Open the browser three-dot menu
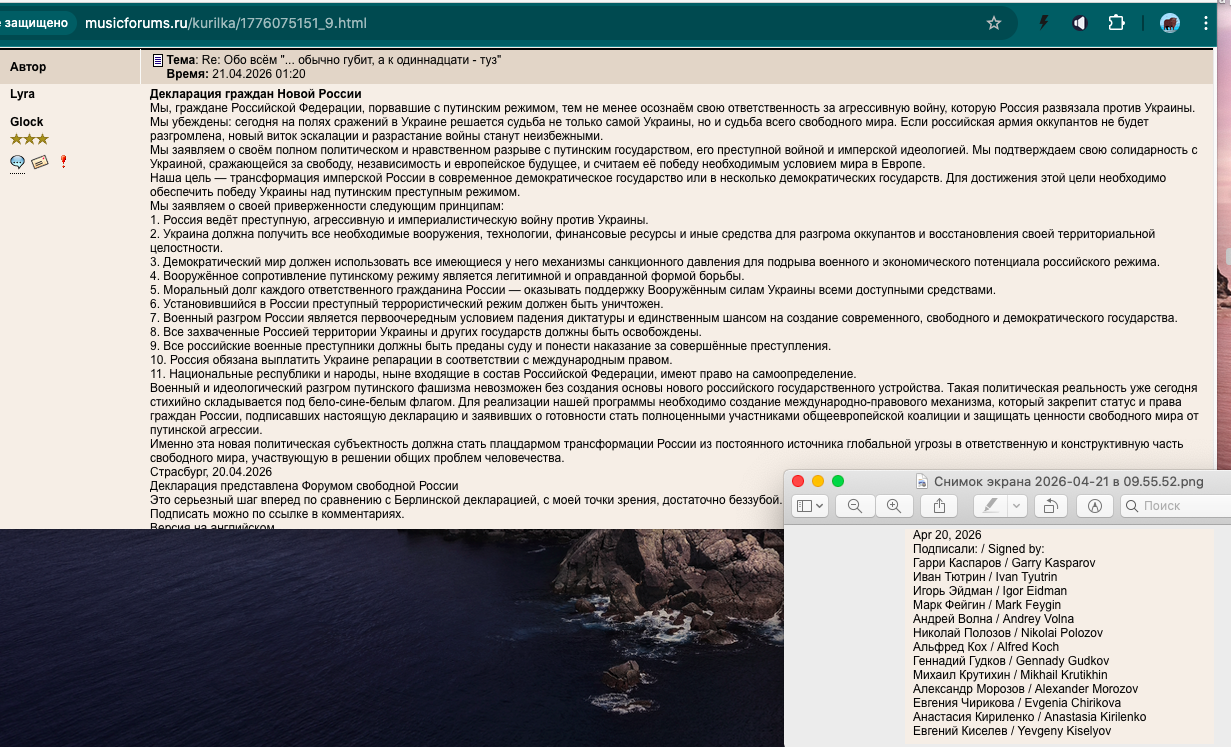Image resolution: width=1231 pixels, height=747 pixels. pos(1204,22)
